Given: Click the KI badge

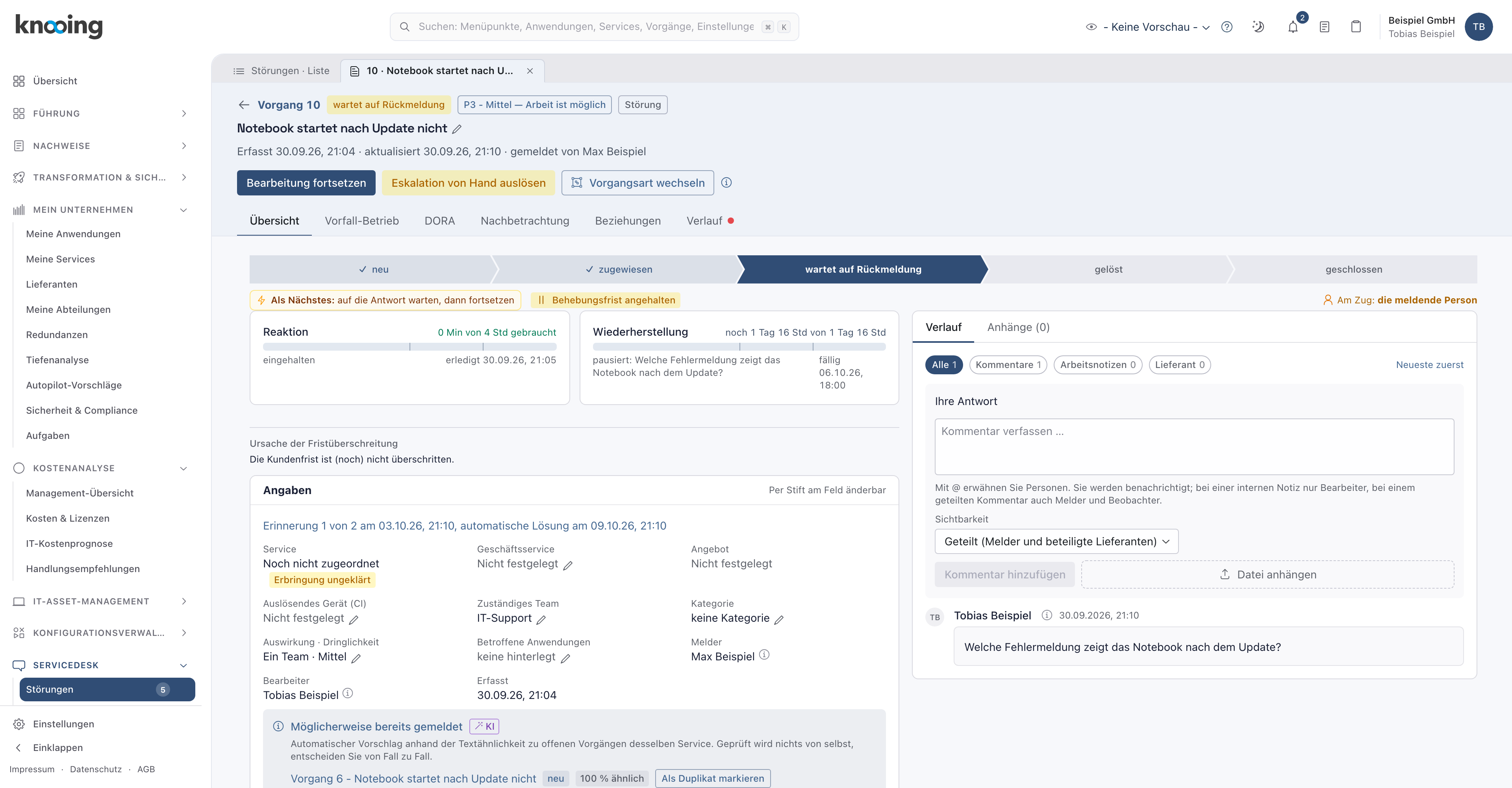Looking at the screenshot, I should 484,727.
